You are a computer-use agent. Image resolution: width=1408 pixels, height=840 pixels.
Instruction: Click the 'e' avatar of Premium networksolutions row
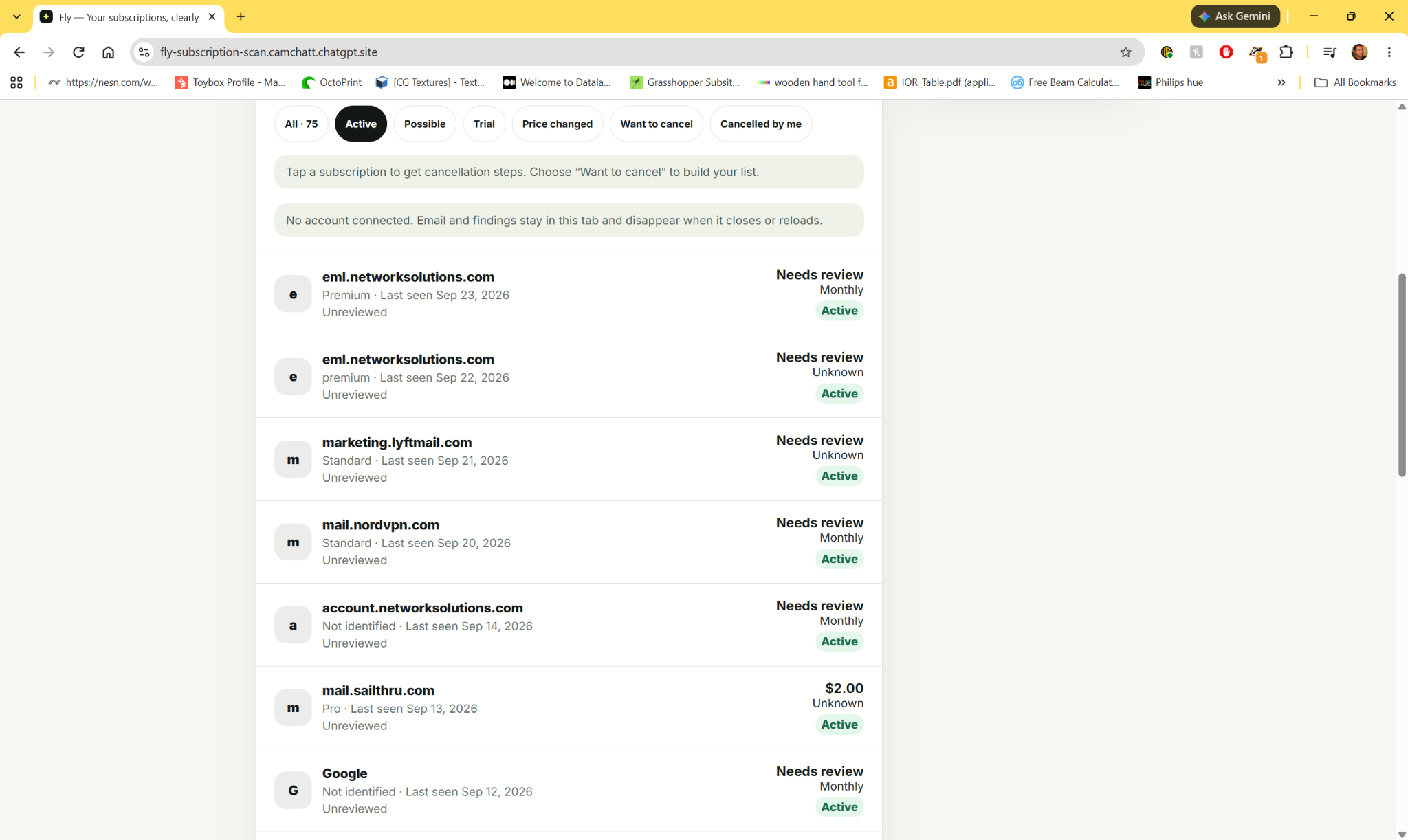(x=293, y=294)
